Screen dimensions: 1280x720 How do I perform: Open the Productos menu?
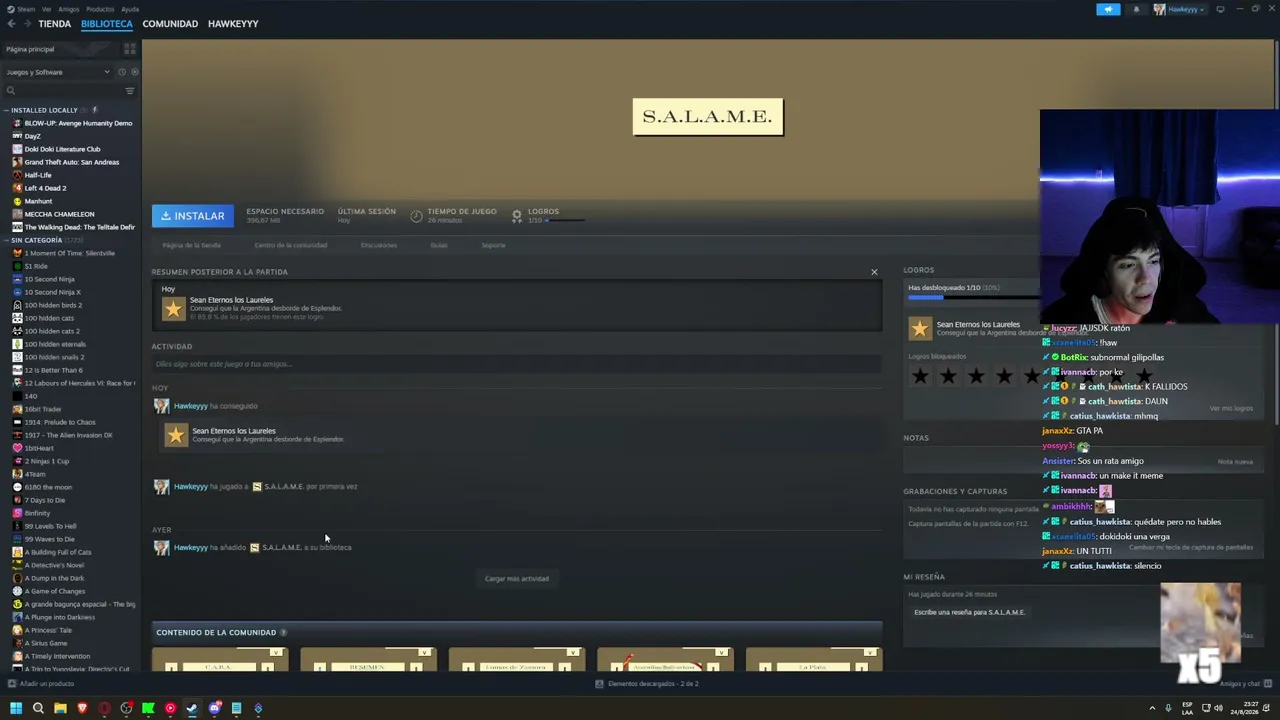coord(100,9)
